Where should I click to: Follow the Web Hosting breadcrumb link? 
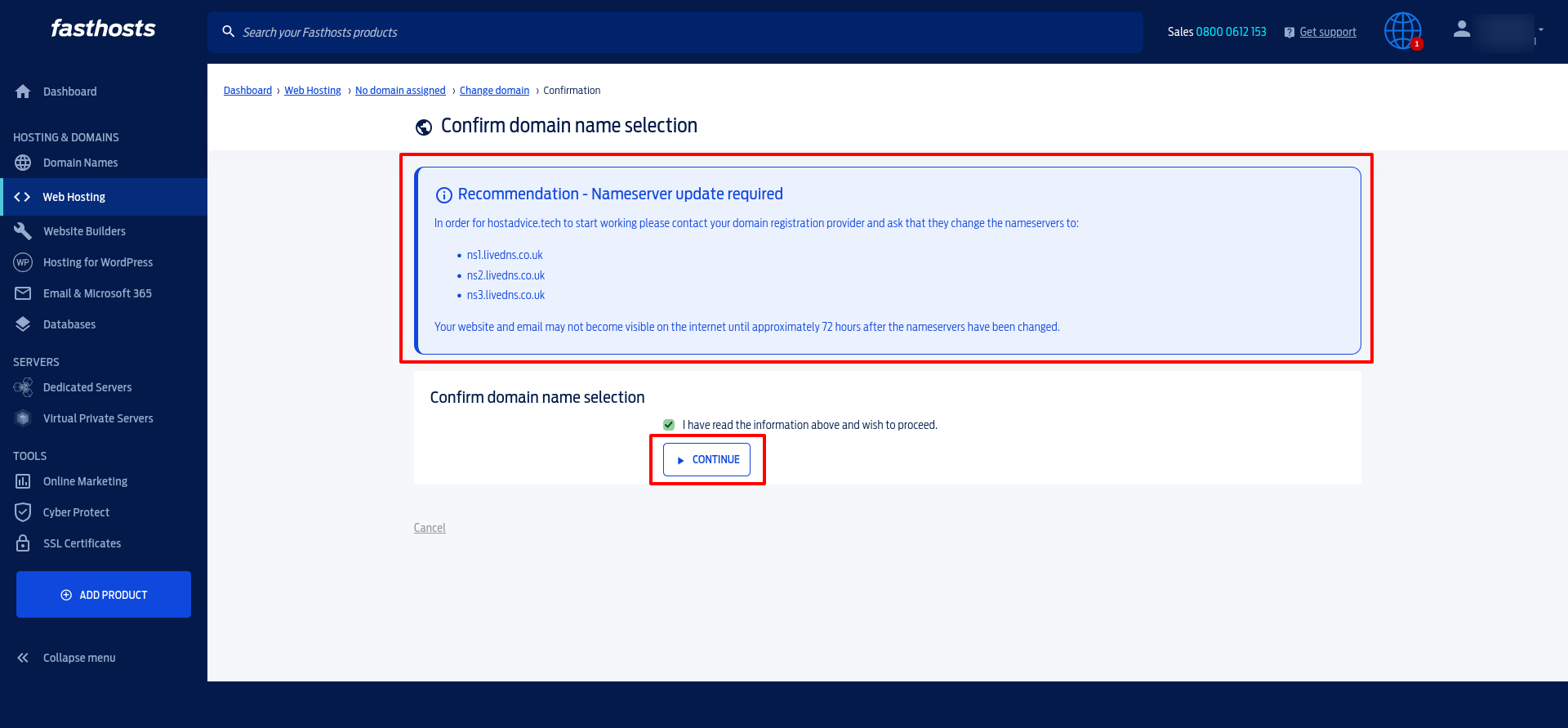tap(313, 91)
